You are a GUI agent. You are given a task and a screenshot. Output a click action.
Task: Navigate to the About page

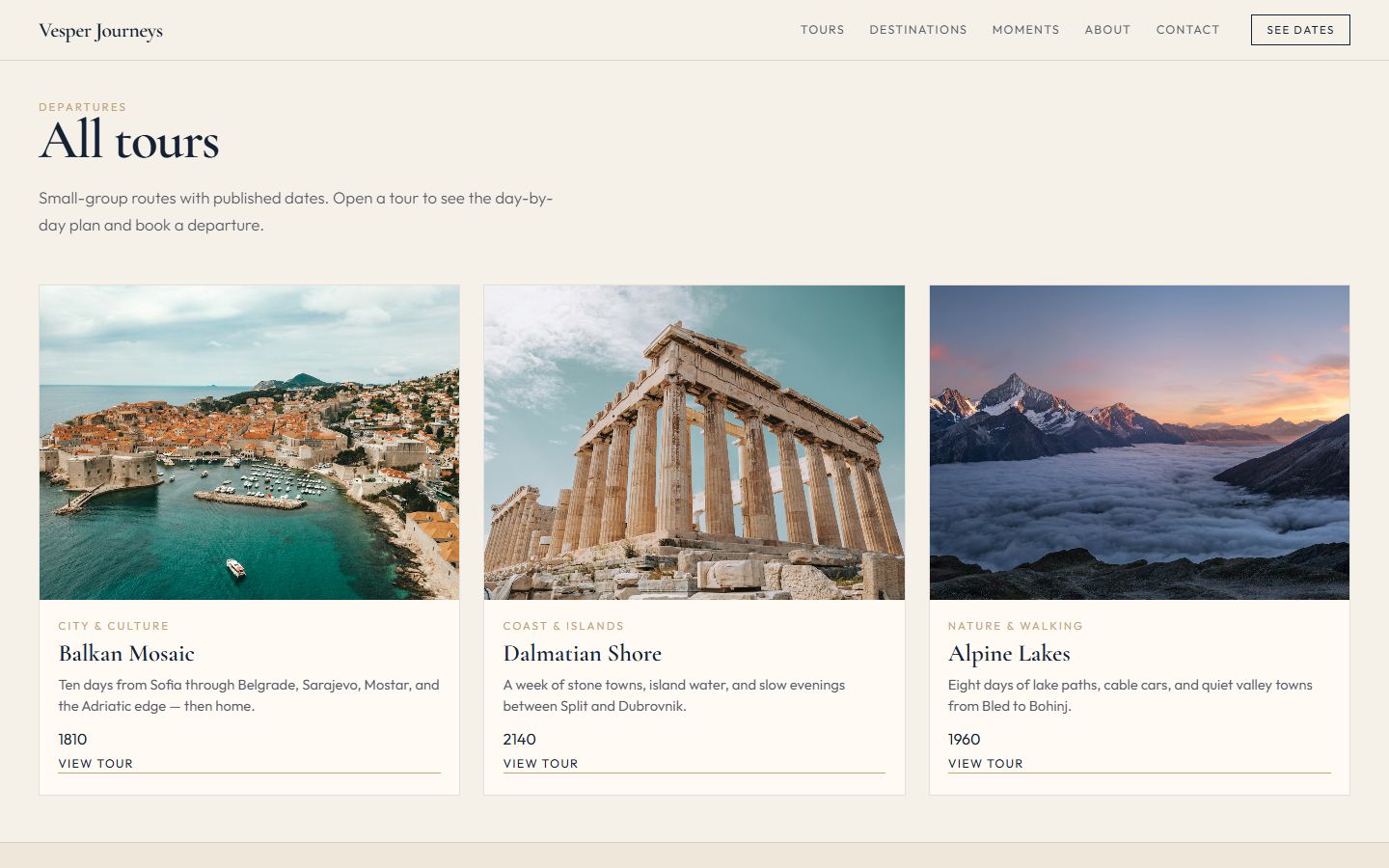click(x=1107, y=30)
